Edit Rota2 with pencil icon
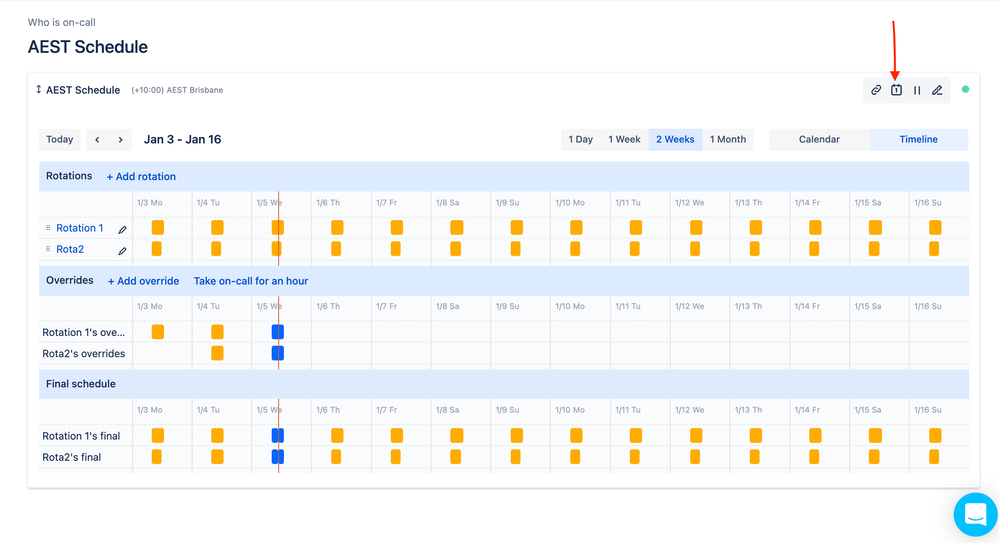The width and height of the screenshot is (999, 543). (x=122, y=251)
